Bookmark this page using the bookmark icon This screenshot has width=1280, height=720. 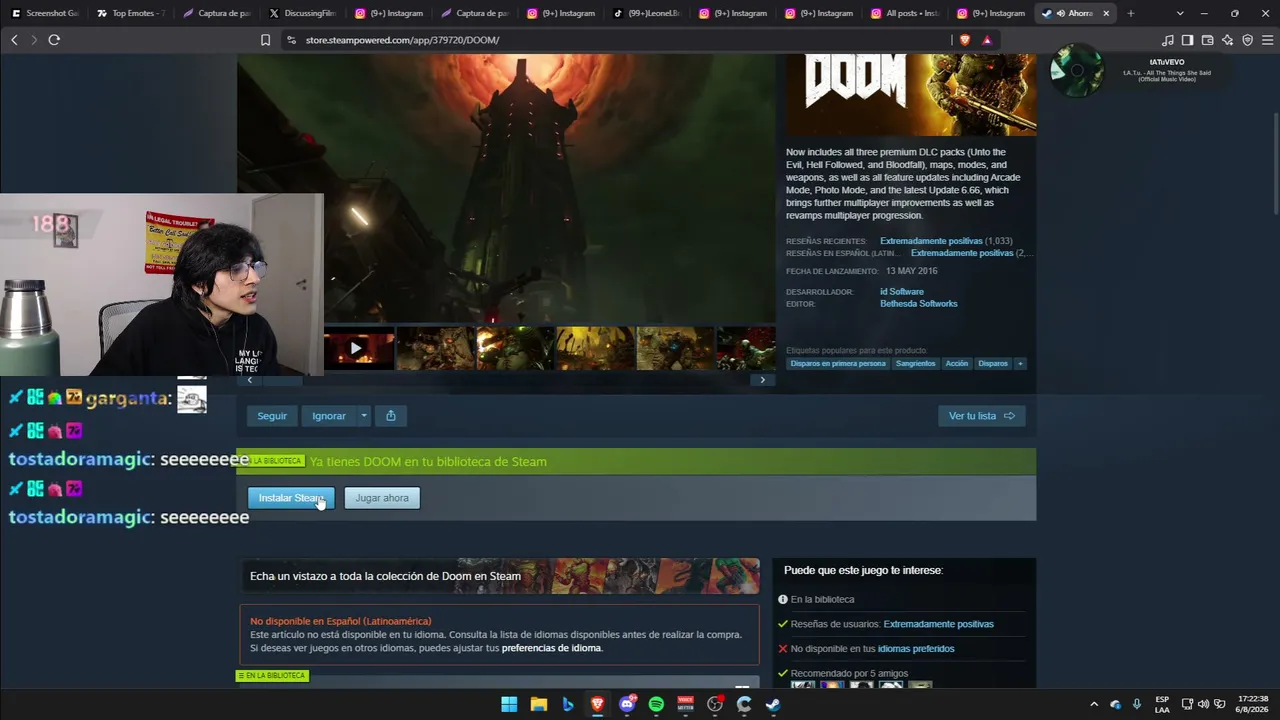click(x=265, y=40)
